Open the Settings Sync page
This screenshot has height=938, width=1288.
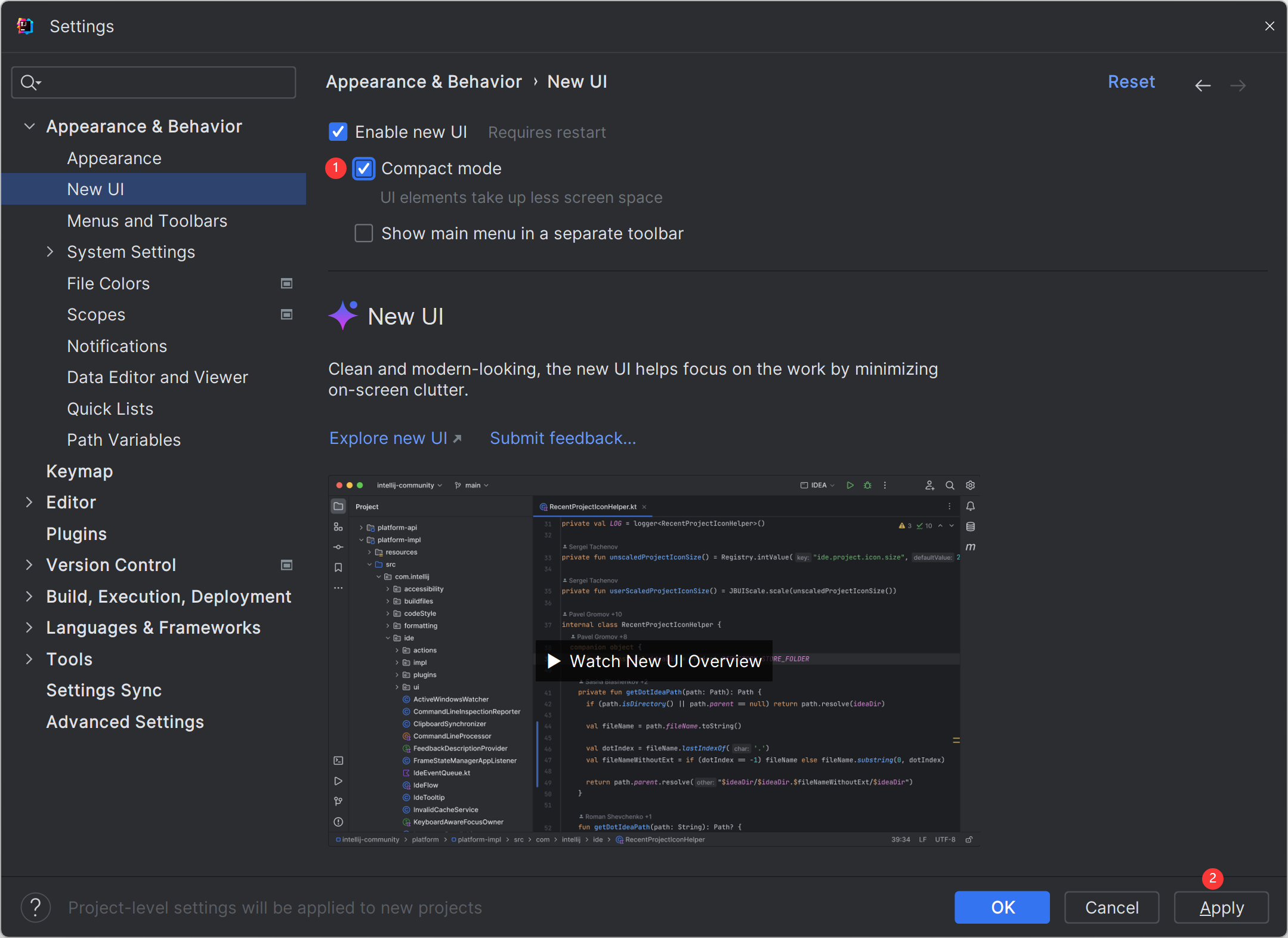[104, 690]
